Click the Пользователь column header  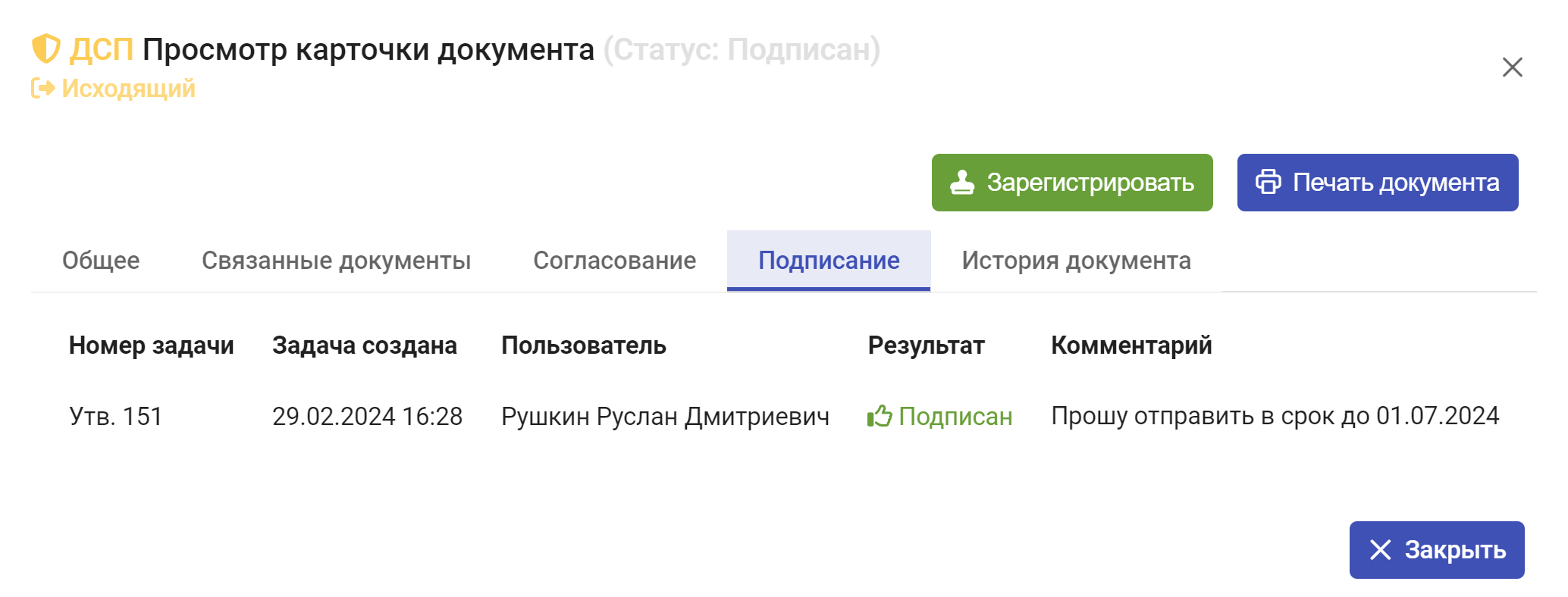(584, 345)
